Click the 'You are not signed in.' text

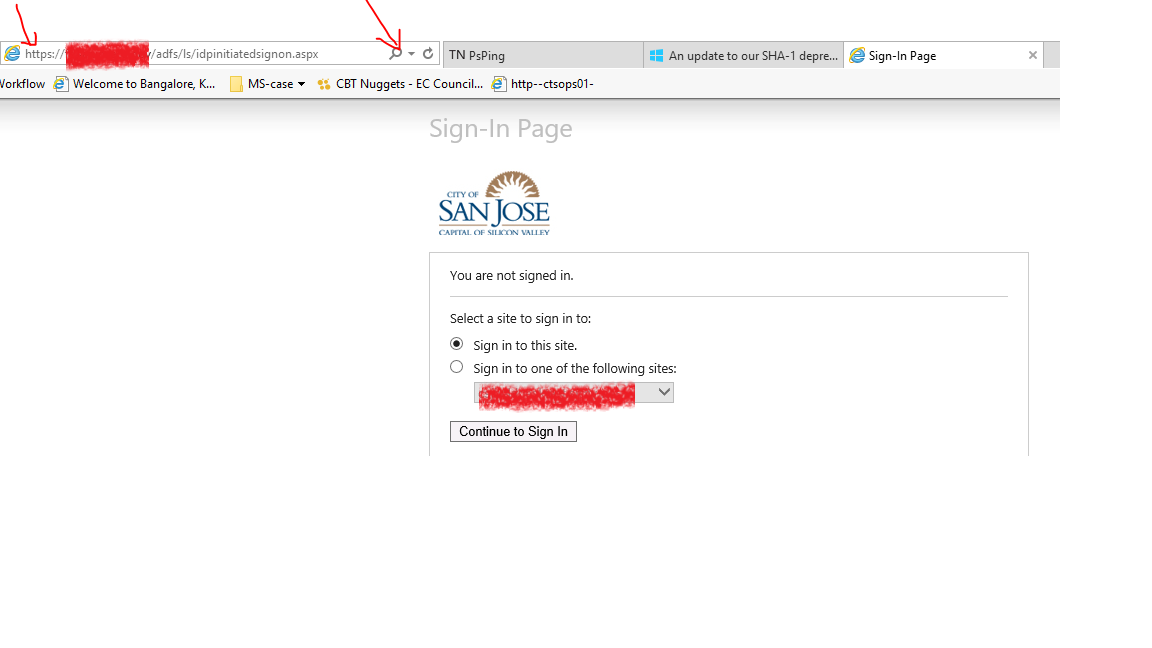511,276
